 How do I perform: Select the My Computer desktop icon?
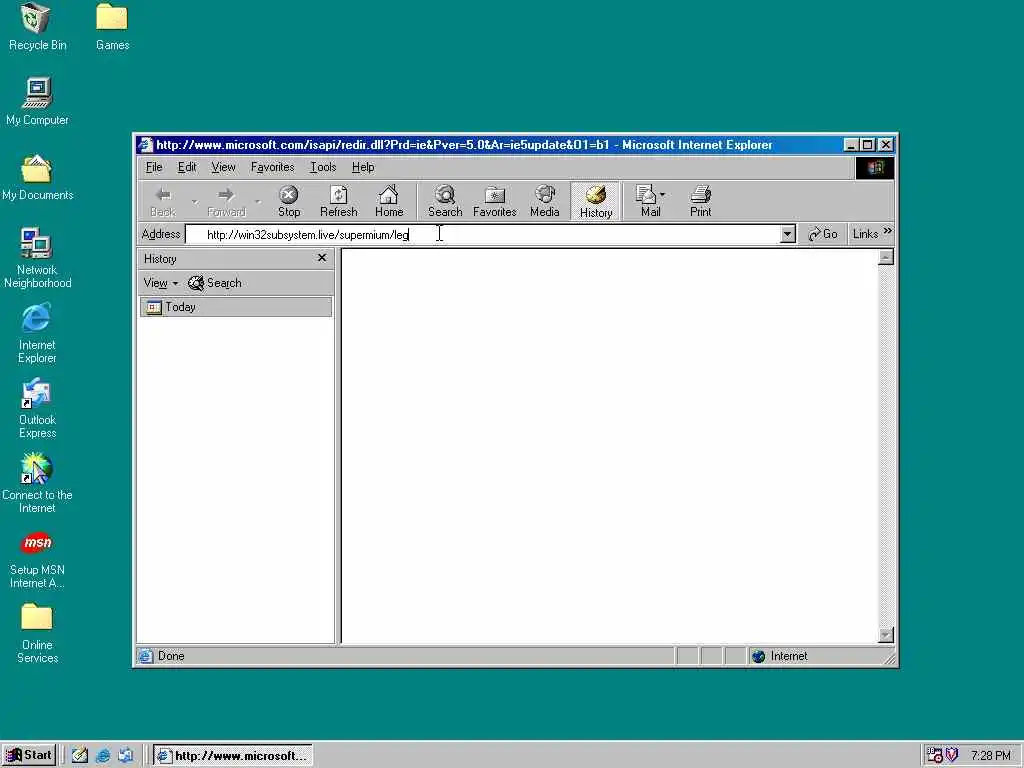pyautogui.click(x=37, y=101)
